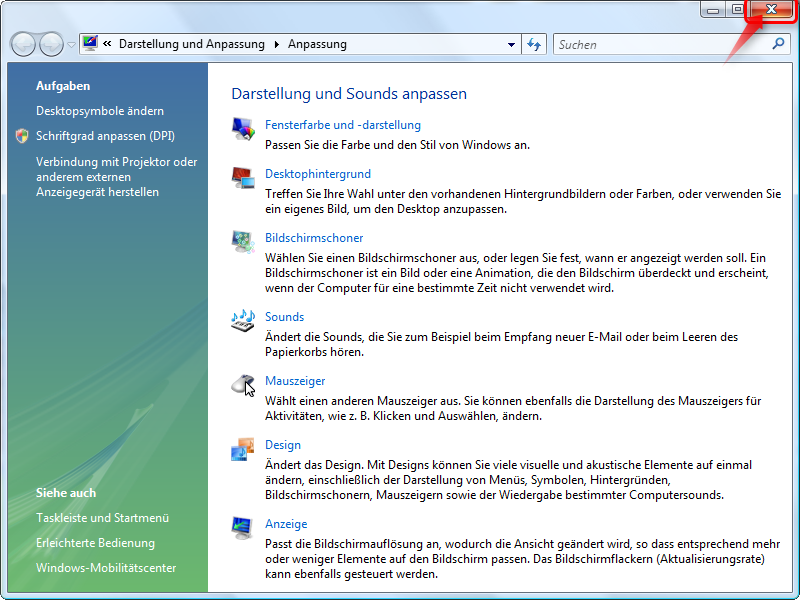
Task: Click the Sounds musical notes icon
Action: click(243, 320)
